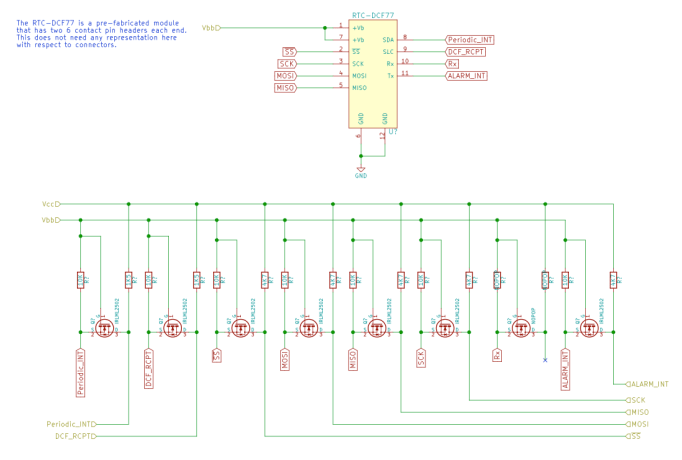This screenshot has width=682, height=460.
Task: Select the SS hierarchical output label
Action: (634, 436)
